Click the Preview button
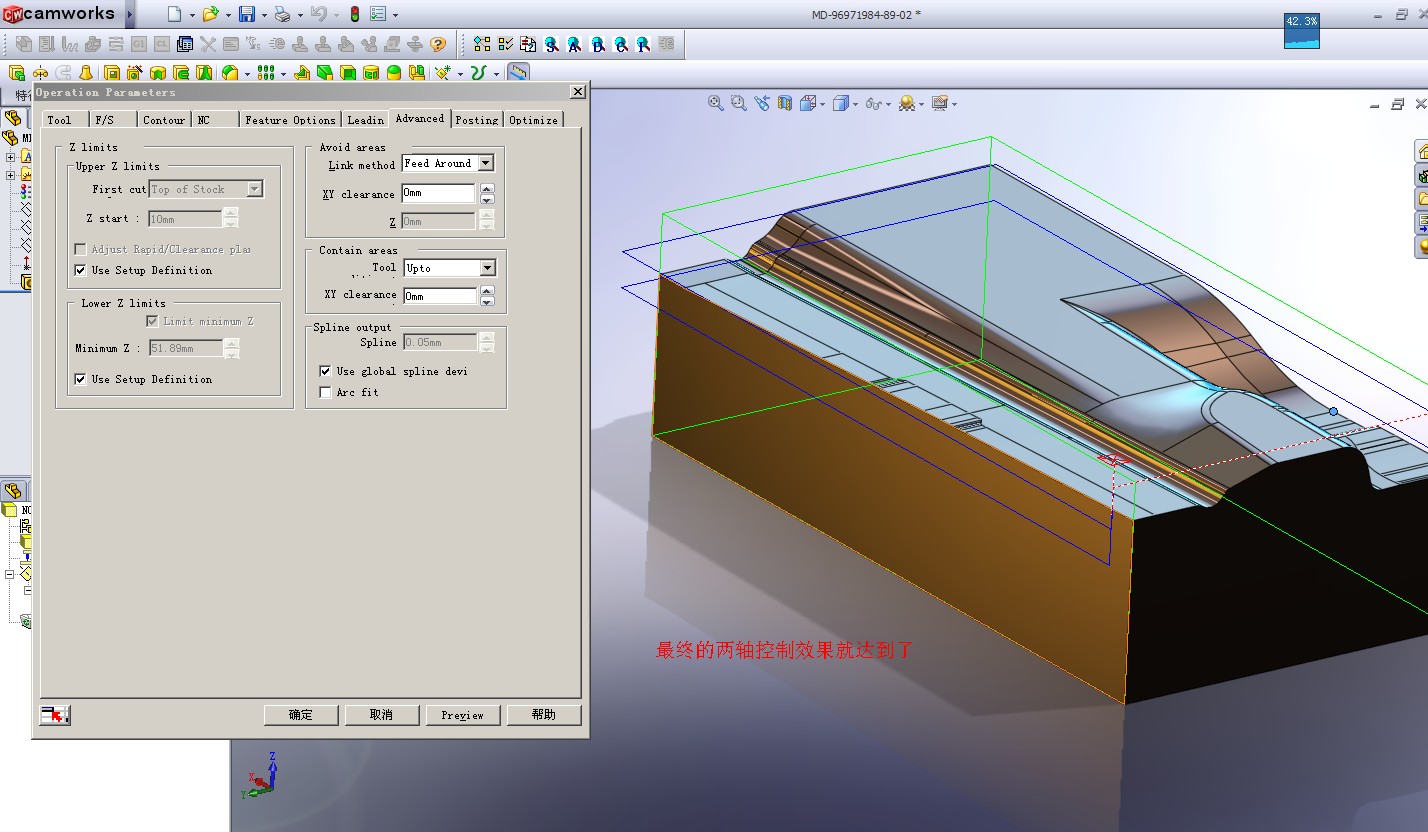Image resolution: width=1428 pixels, height=832 pixels. point(463,715)
